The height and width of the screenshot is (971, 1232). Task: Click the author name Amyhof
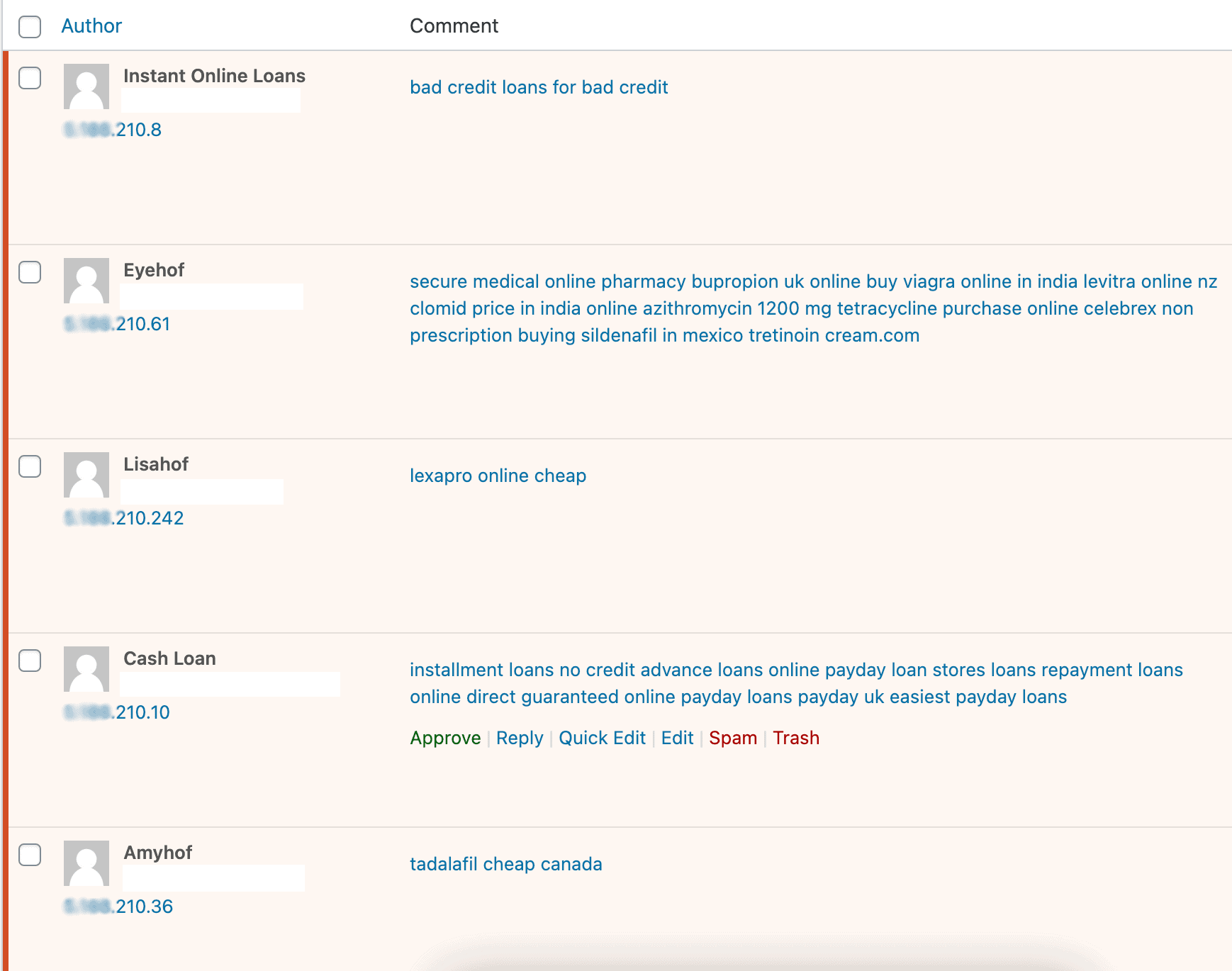157,853
